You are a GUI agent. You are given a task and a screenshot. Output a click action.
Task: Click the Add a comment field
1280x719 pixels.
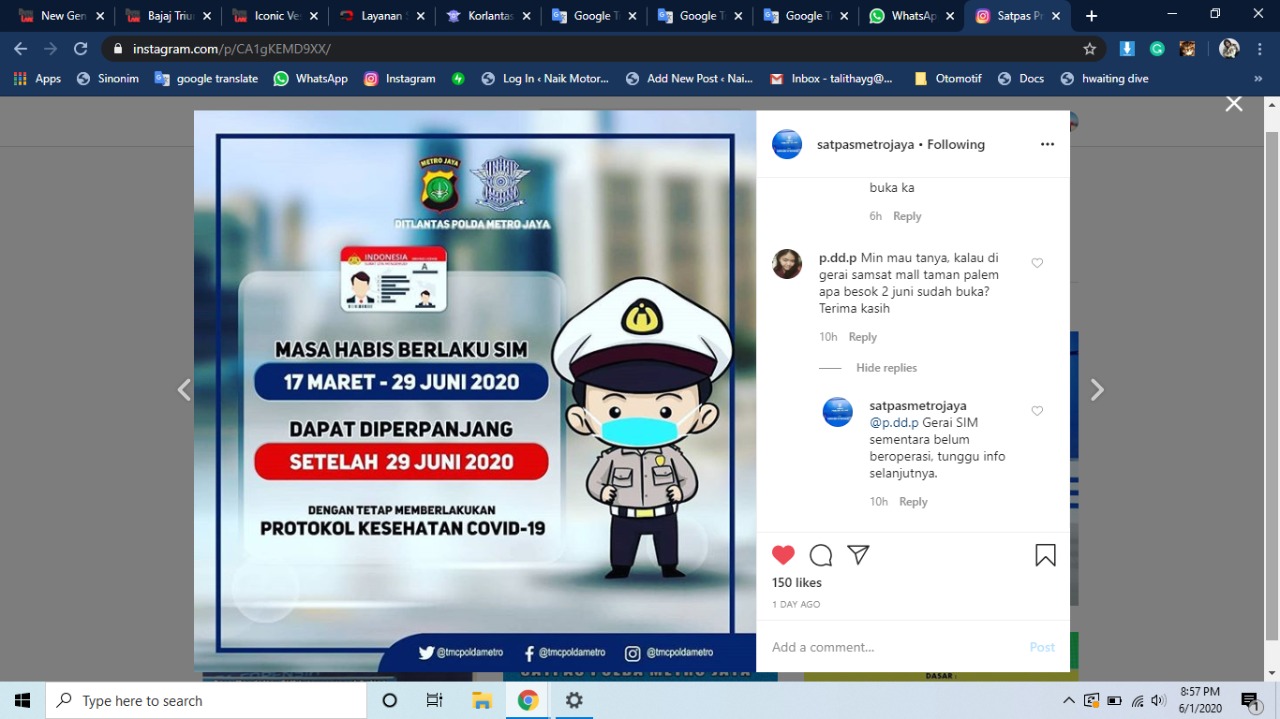click(x=890, y=647)
